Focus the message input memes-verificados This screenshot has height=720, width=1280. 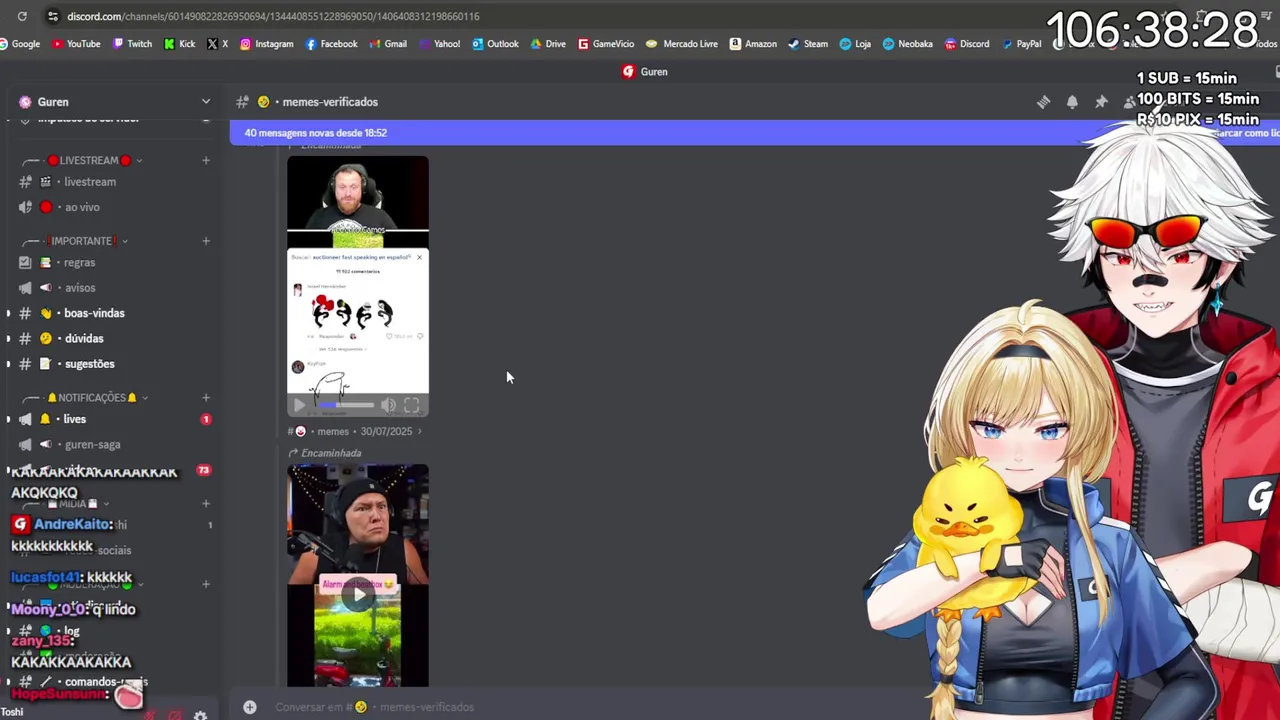point(374,707)
